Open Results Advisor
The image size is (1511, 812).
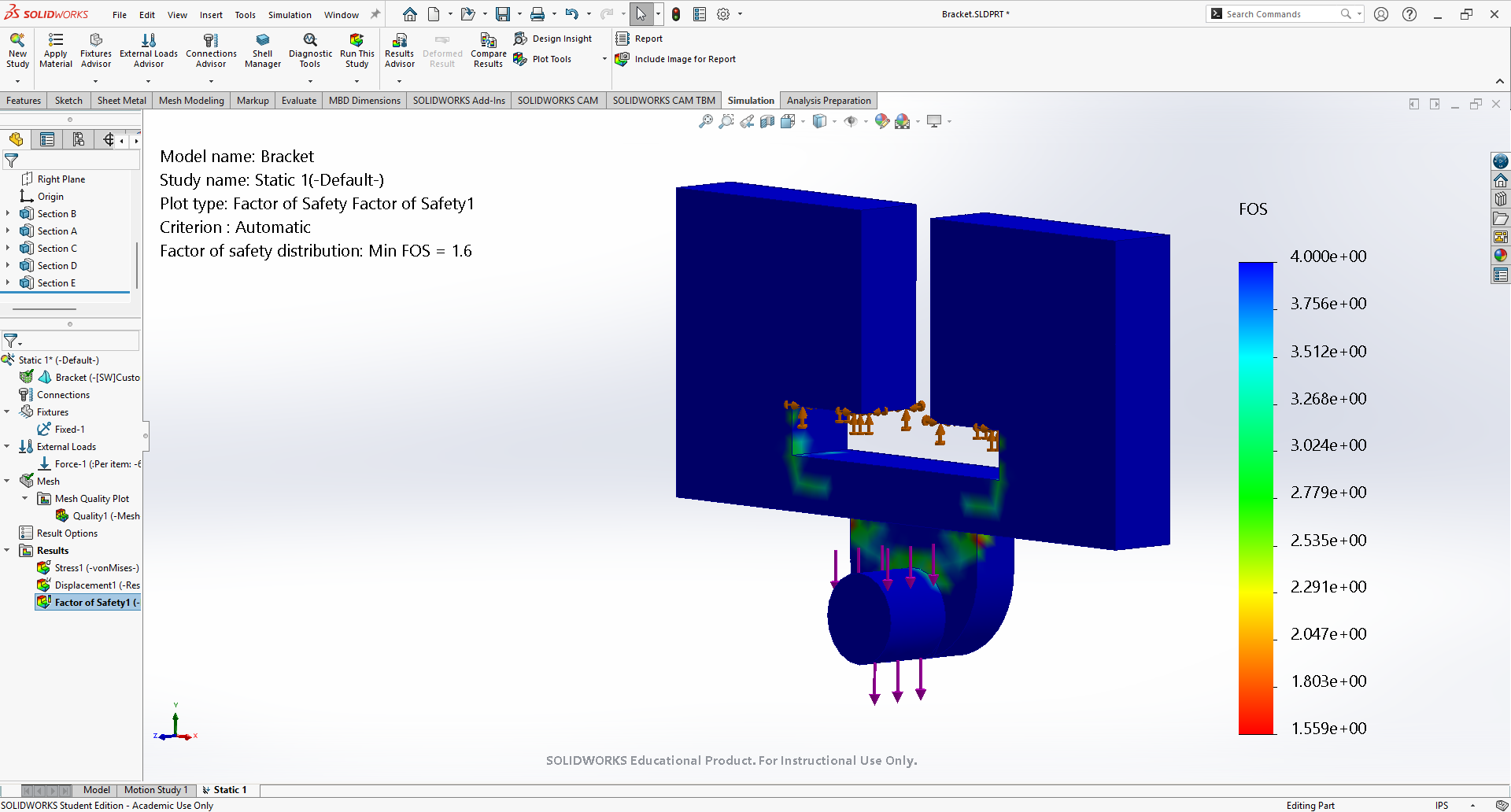click(399, 50)
